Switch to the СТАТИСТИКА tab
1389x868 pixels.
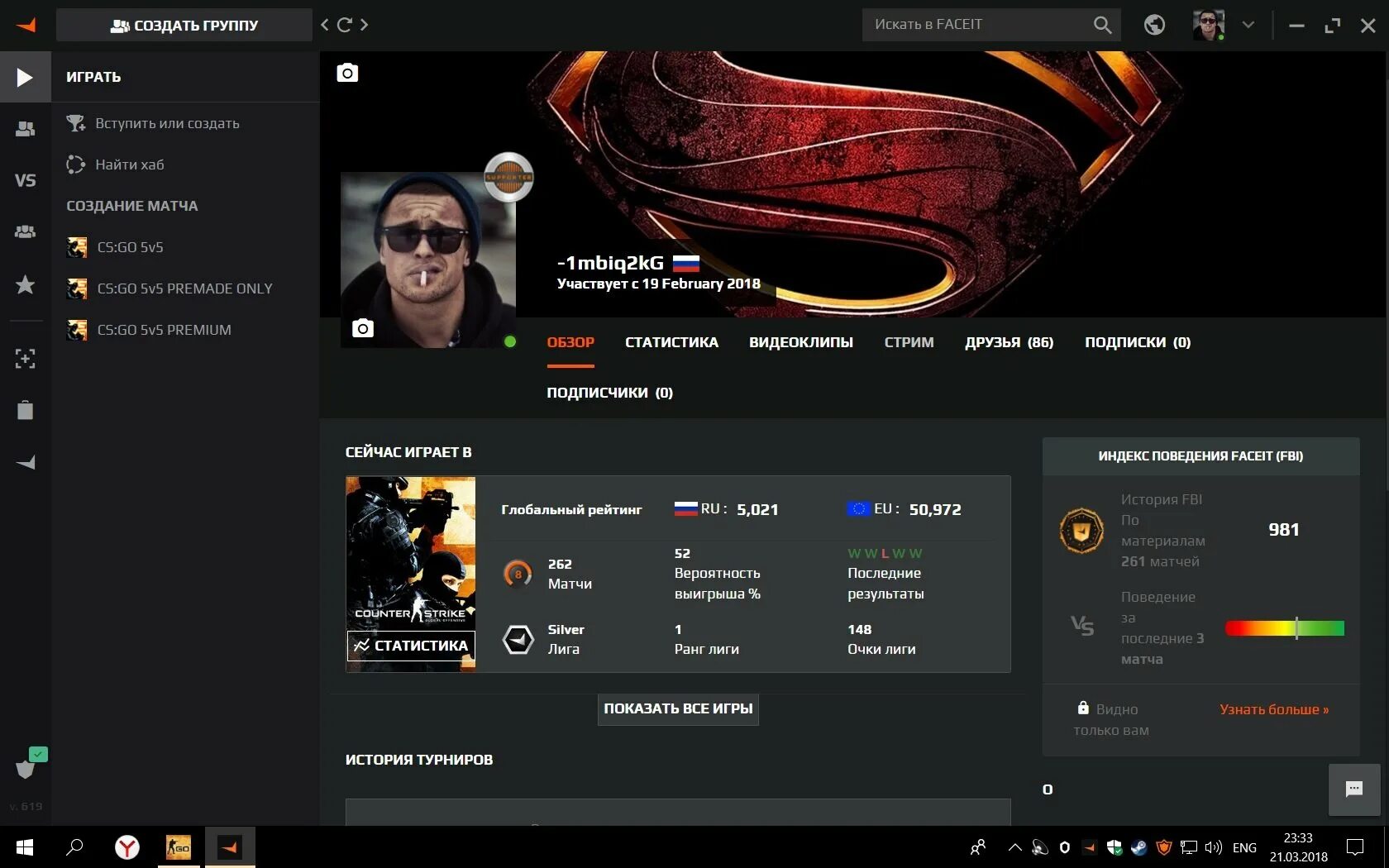click(671, 342)
